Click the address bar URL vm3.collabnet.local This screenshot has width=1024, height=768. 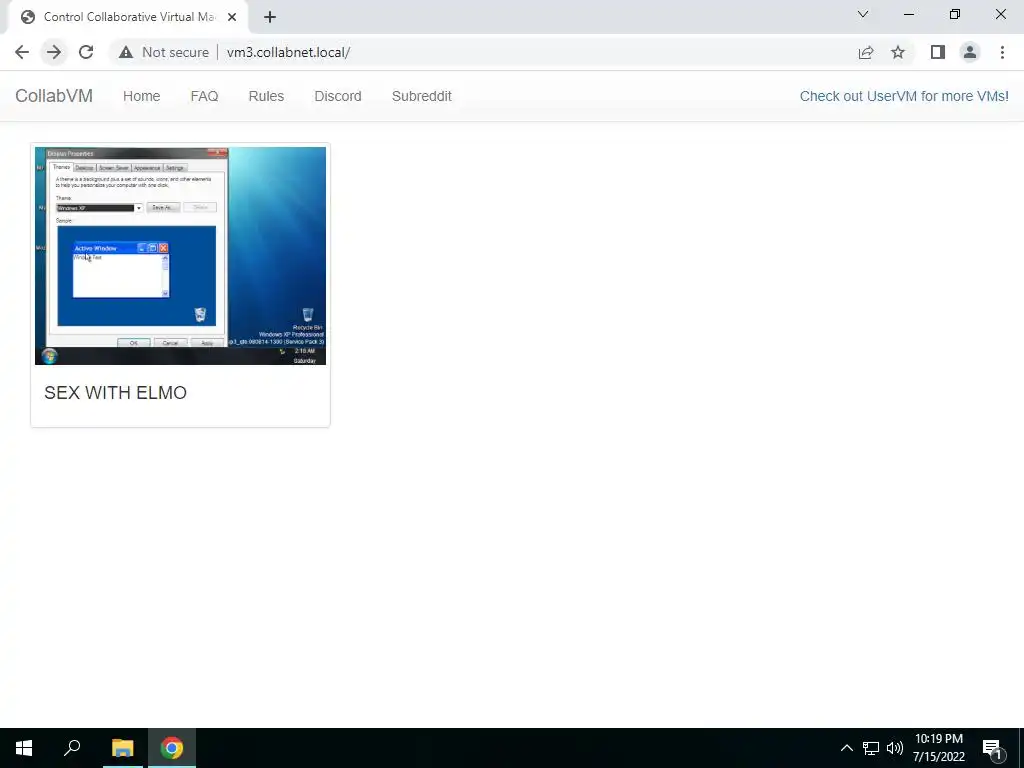point(288,52)
